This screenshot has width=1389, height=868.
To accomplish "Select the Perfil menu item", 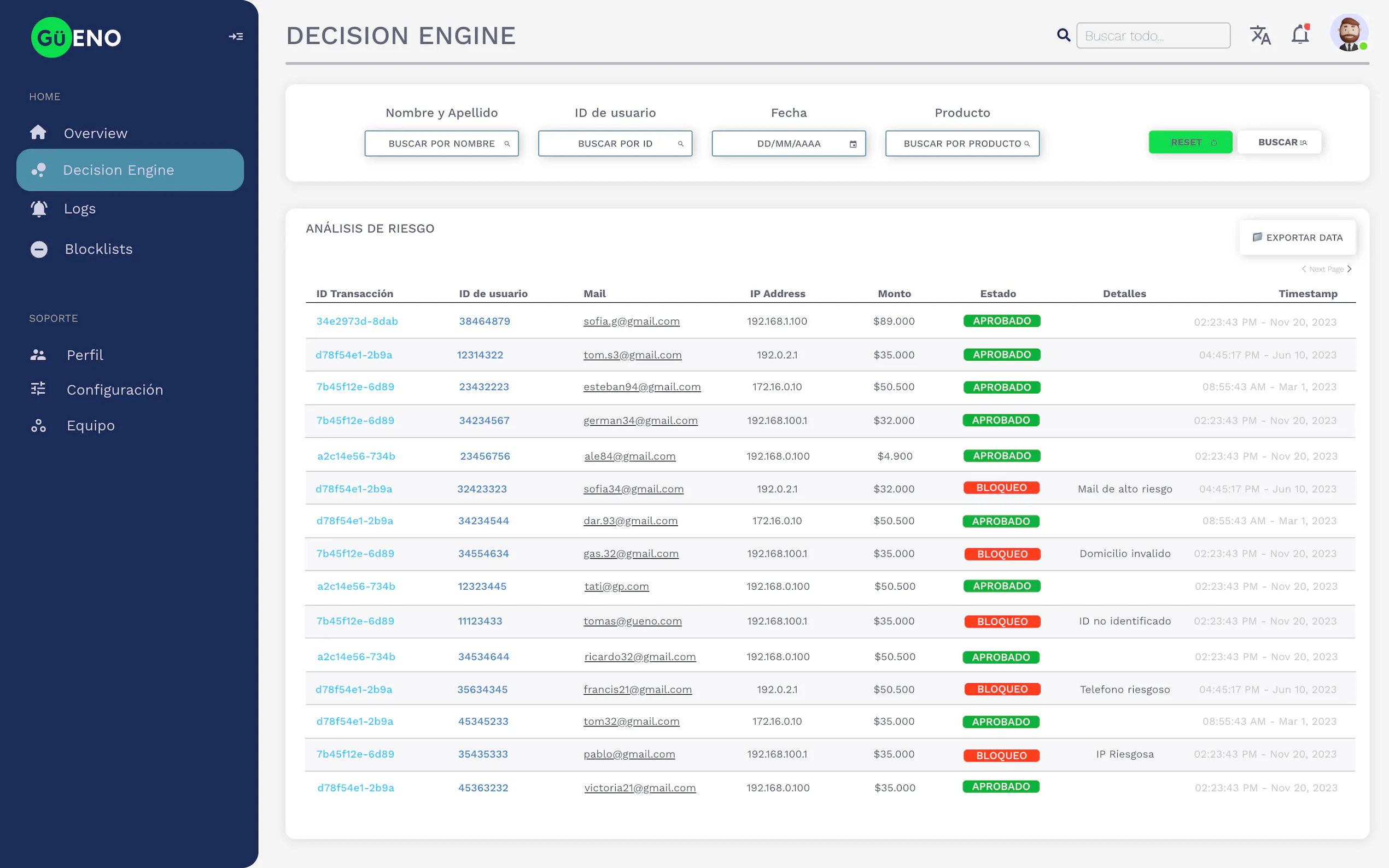I will pos(84,355).
